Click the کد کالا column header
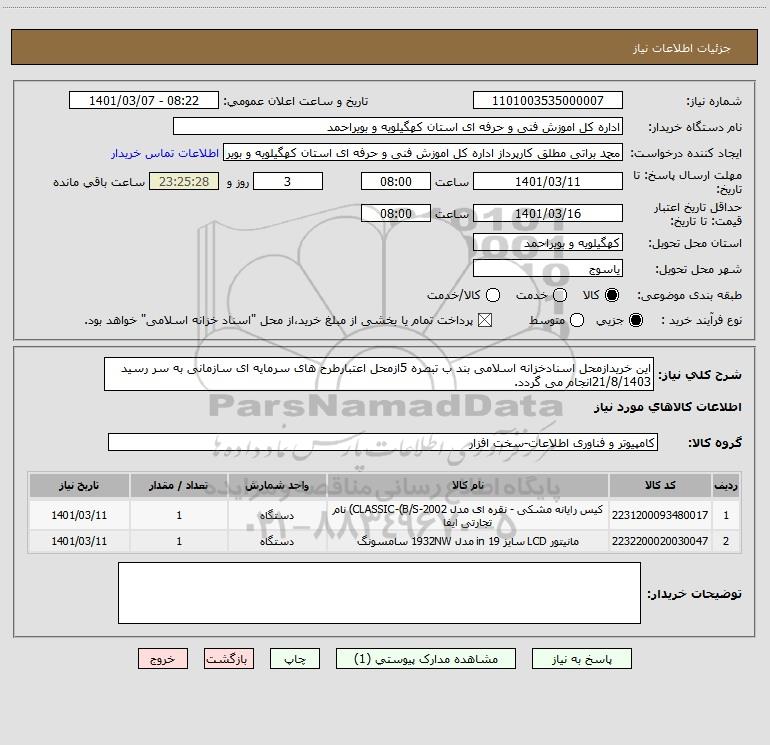770x745 pixels. point(660,486)
